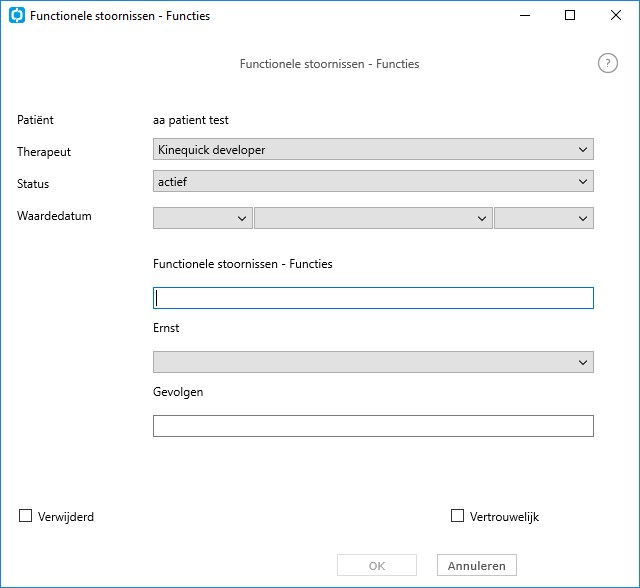The image size is (640, 588).
Task: Click the Verwijderd label text
Action: pos(66,517)
